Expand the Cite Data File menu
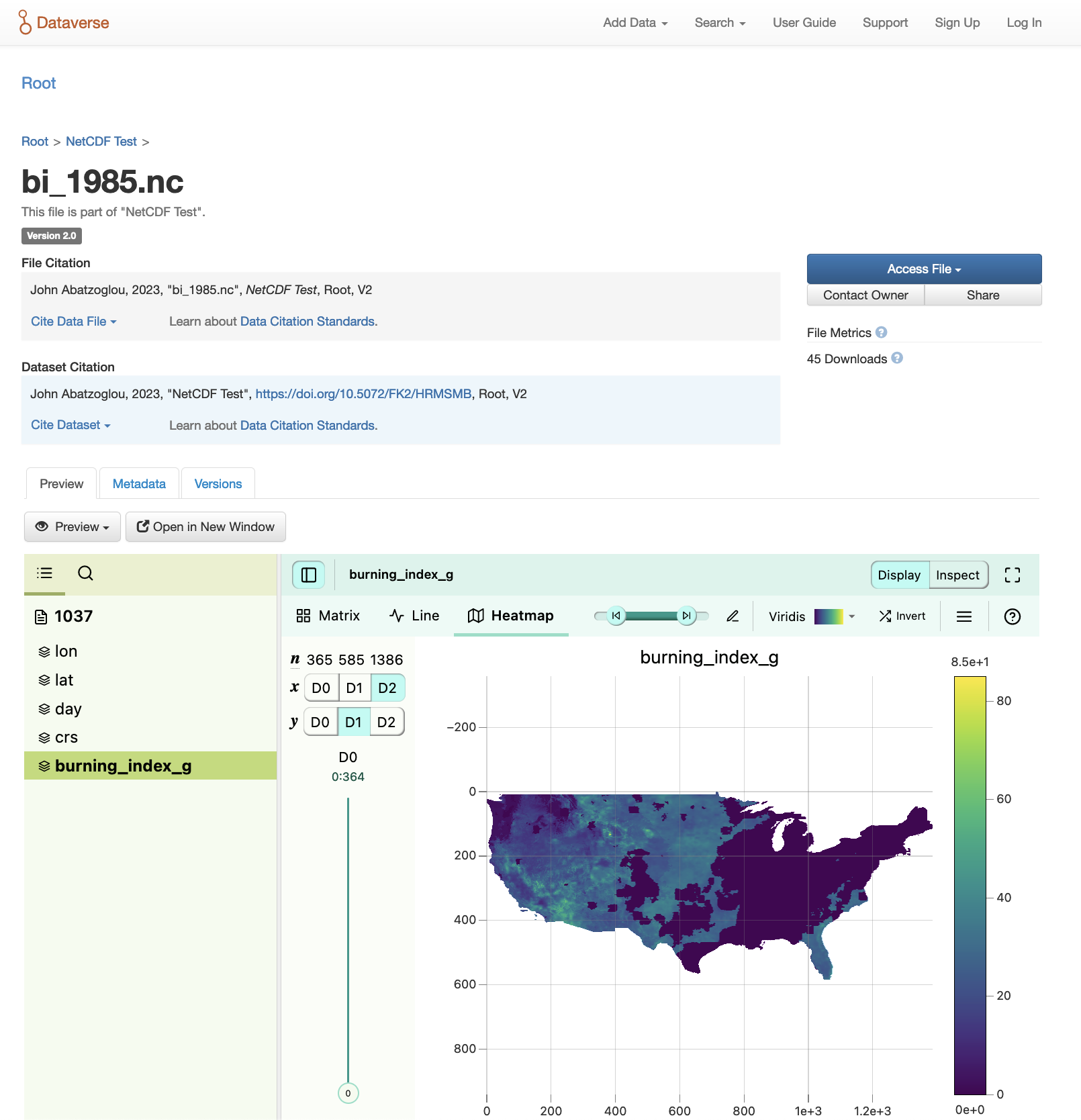 [73, 322]
